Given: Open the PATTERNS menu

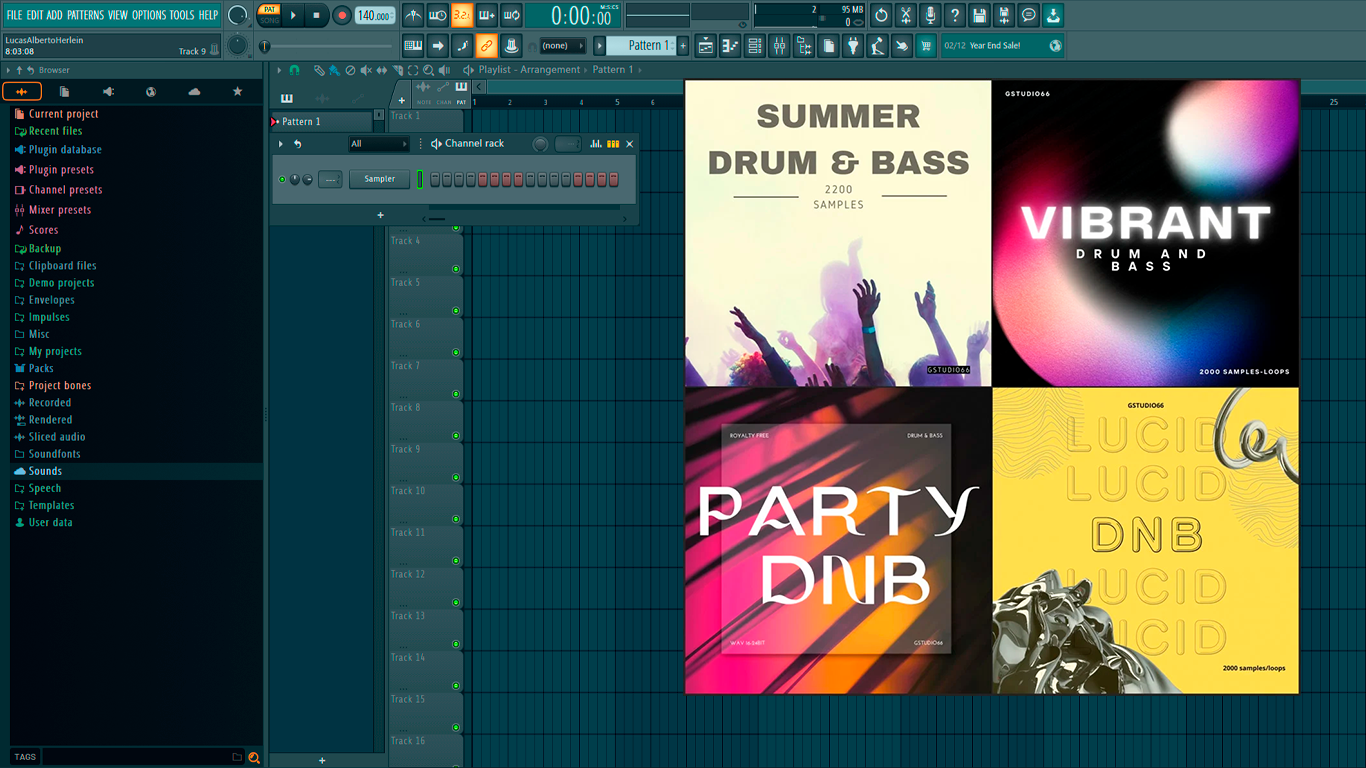Looking at the screenshot, I should tap(85, 15).
